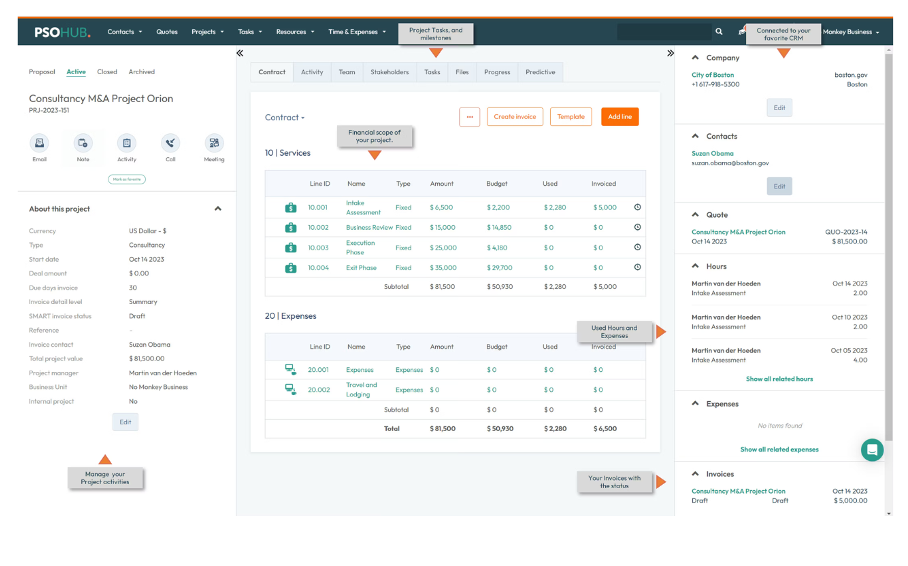Switch to the Stakeholders tab
The image size is (908, 566).
[x=389, y=72]
